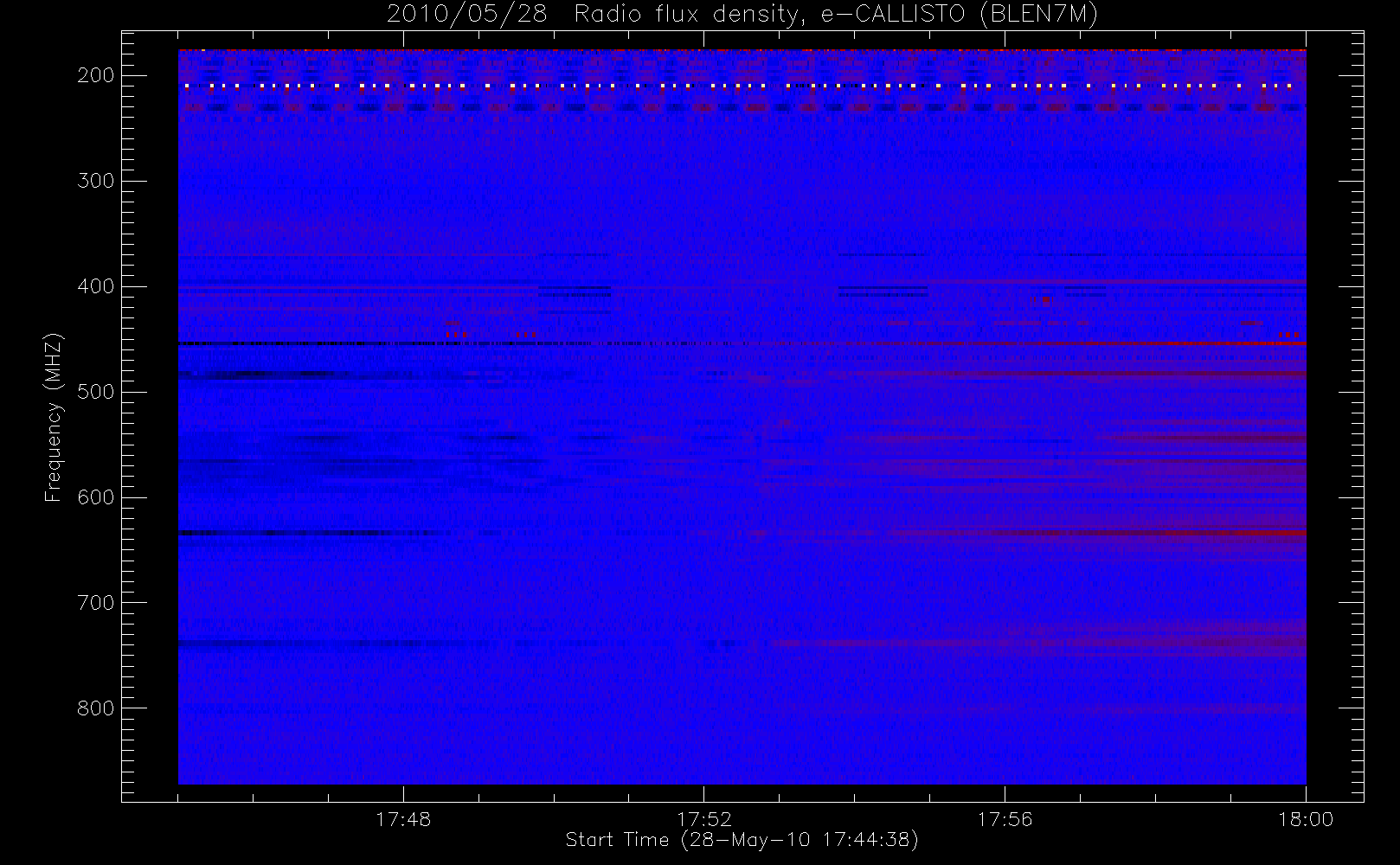1400x865 pixels.
Task: Click the 'Frequency (MHz)' axis label
Action: pos(54,417)
